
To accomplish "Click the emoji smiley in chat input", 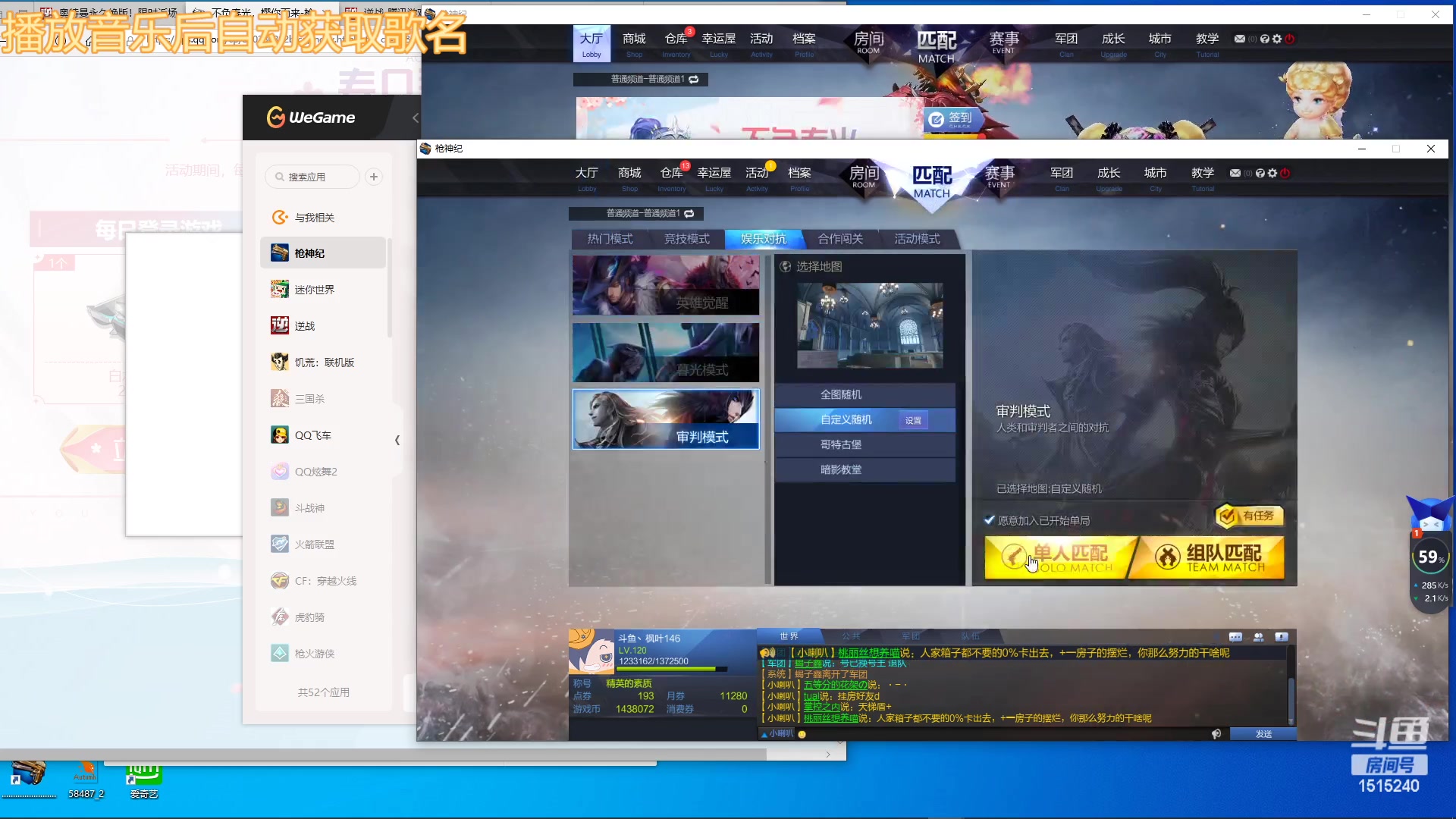I will (x=802, y=734).
